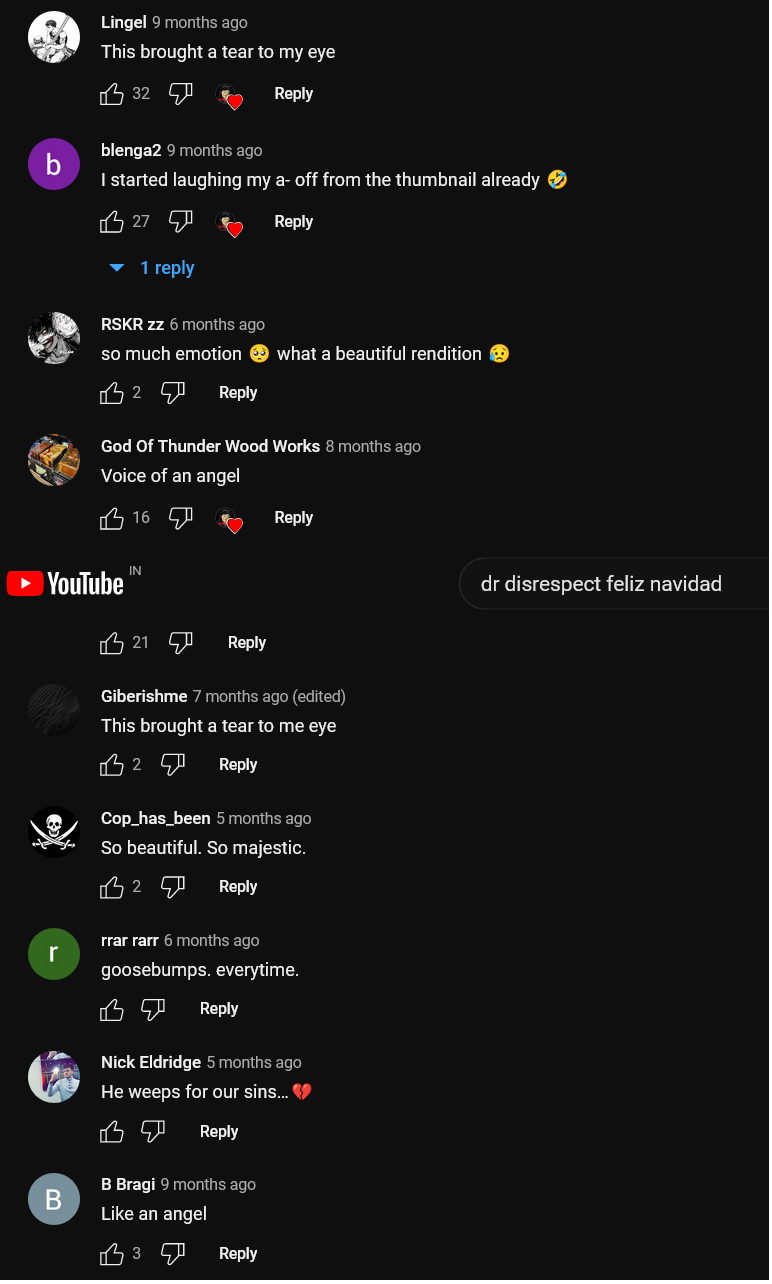This screenshot has height=1284, width=772.
Task: Open RSKR zz's profile picture
Action: click(x=54, y=338)
